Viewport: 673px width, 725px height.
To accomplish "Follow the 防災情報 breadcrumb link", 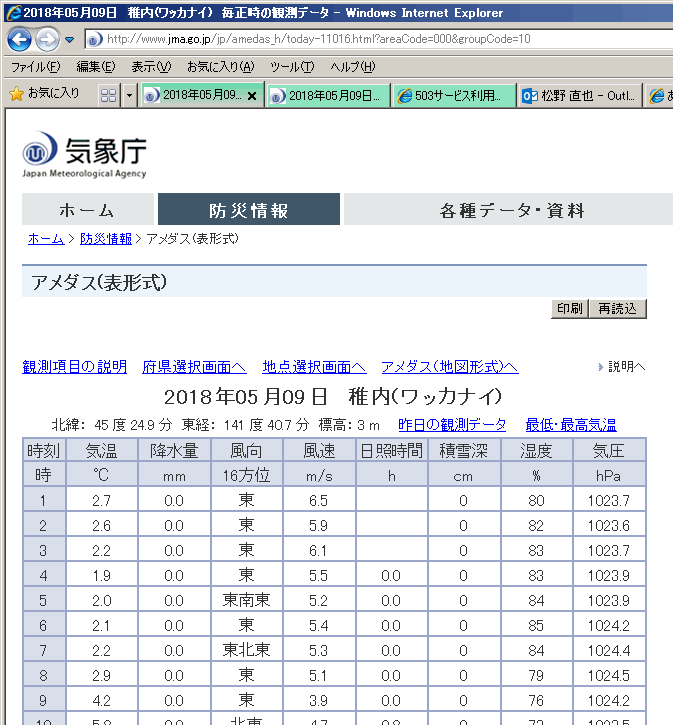I will click(x=106, y=239).
